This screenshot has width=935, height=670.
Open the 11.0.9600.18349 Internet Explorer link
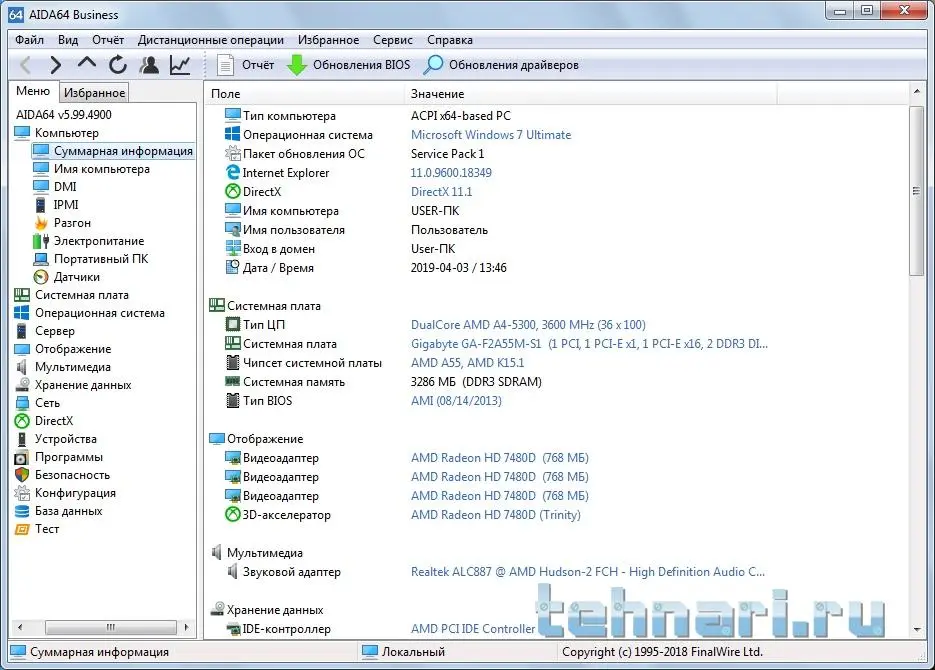click(451, 173)
